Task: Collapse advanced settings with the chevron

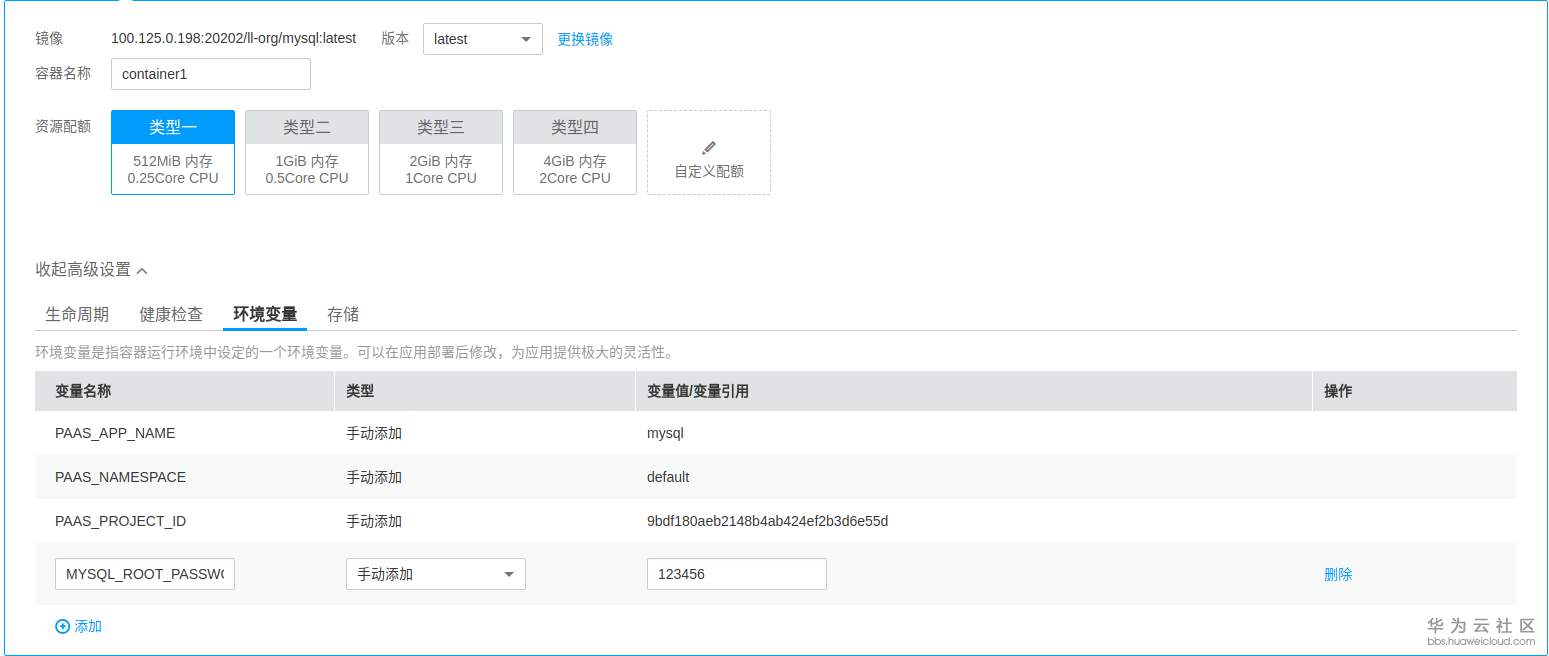Action: point(143,269)
